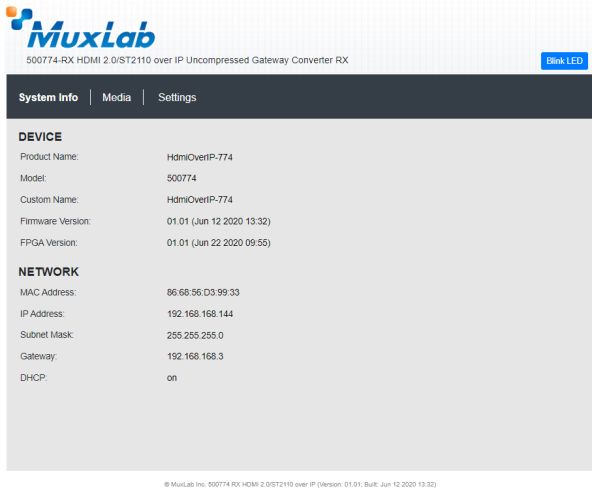Click the 'Product Name:' label
This screenshot has height=495, width=592.
tap(49, 157)
